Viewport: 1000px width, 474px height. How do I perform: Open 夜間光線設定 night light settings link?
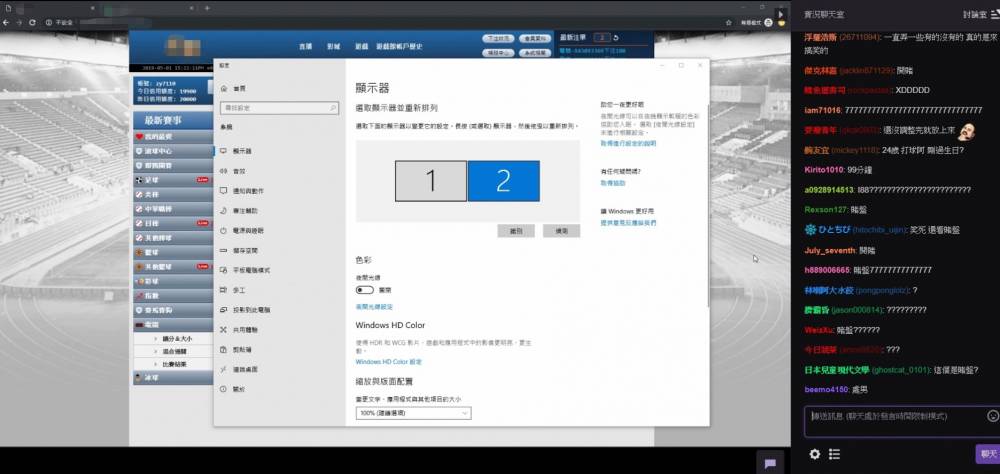pyautogui.click(x=374, y=307)
